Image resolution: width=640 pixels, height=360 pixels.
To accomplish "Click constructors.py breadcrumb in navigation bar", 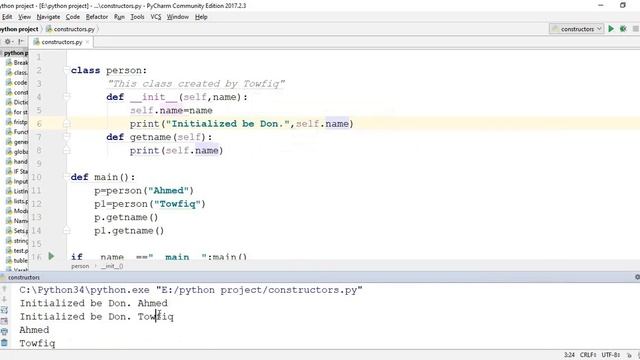I will (x=70, y=29).
